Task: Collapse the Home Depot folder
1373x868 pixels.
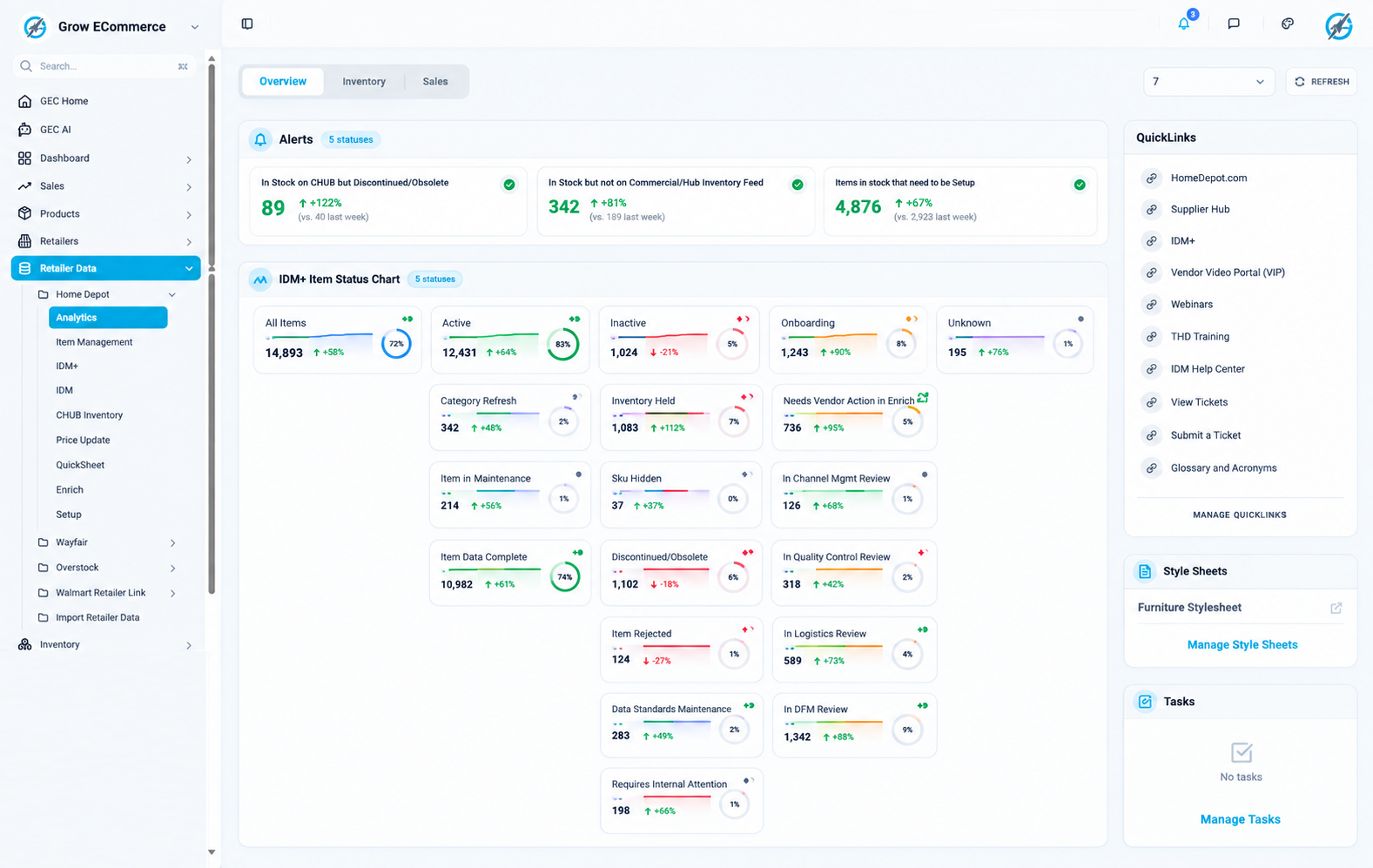Action: click(172, 295)
